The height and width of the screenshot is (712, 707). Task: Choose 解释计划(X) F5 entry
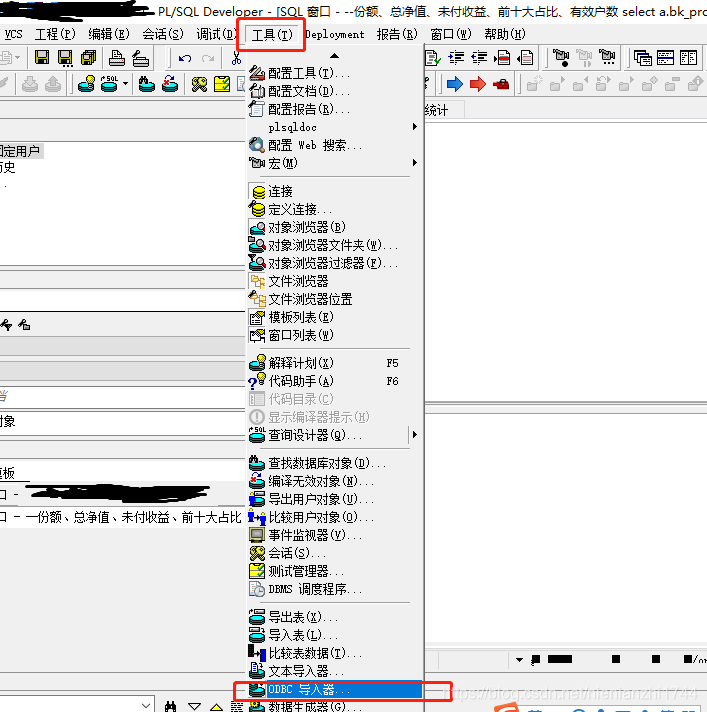(x=335, y=363)
